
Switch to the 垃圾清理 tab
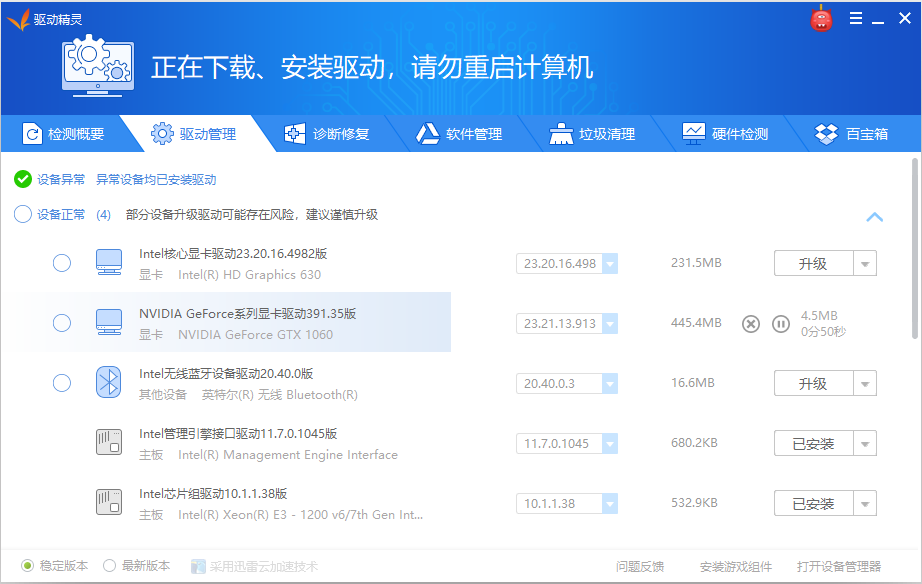594,132
